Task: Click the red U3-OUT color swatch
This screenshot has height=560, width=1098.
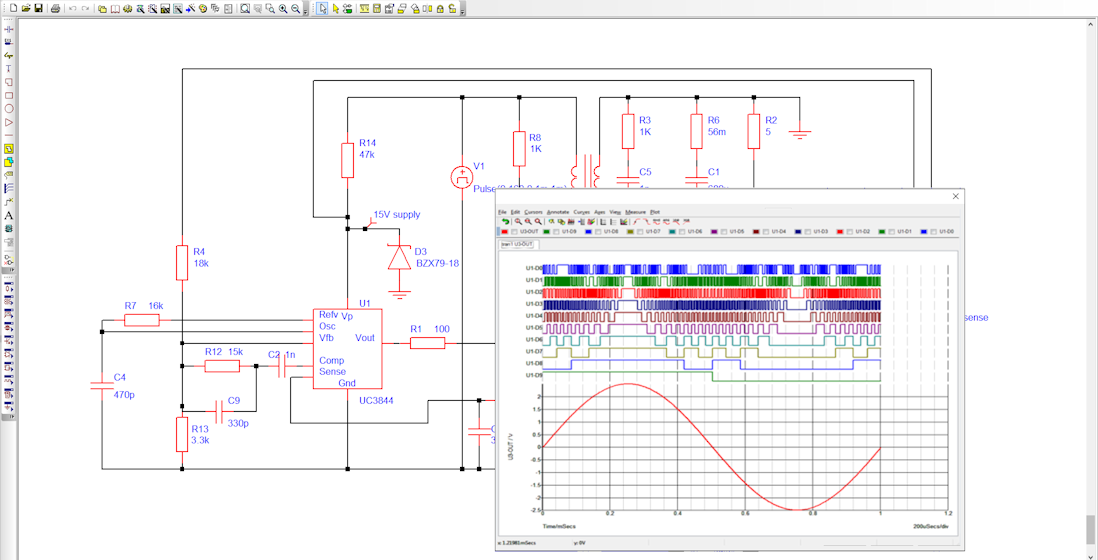Action: [504, 232]
